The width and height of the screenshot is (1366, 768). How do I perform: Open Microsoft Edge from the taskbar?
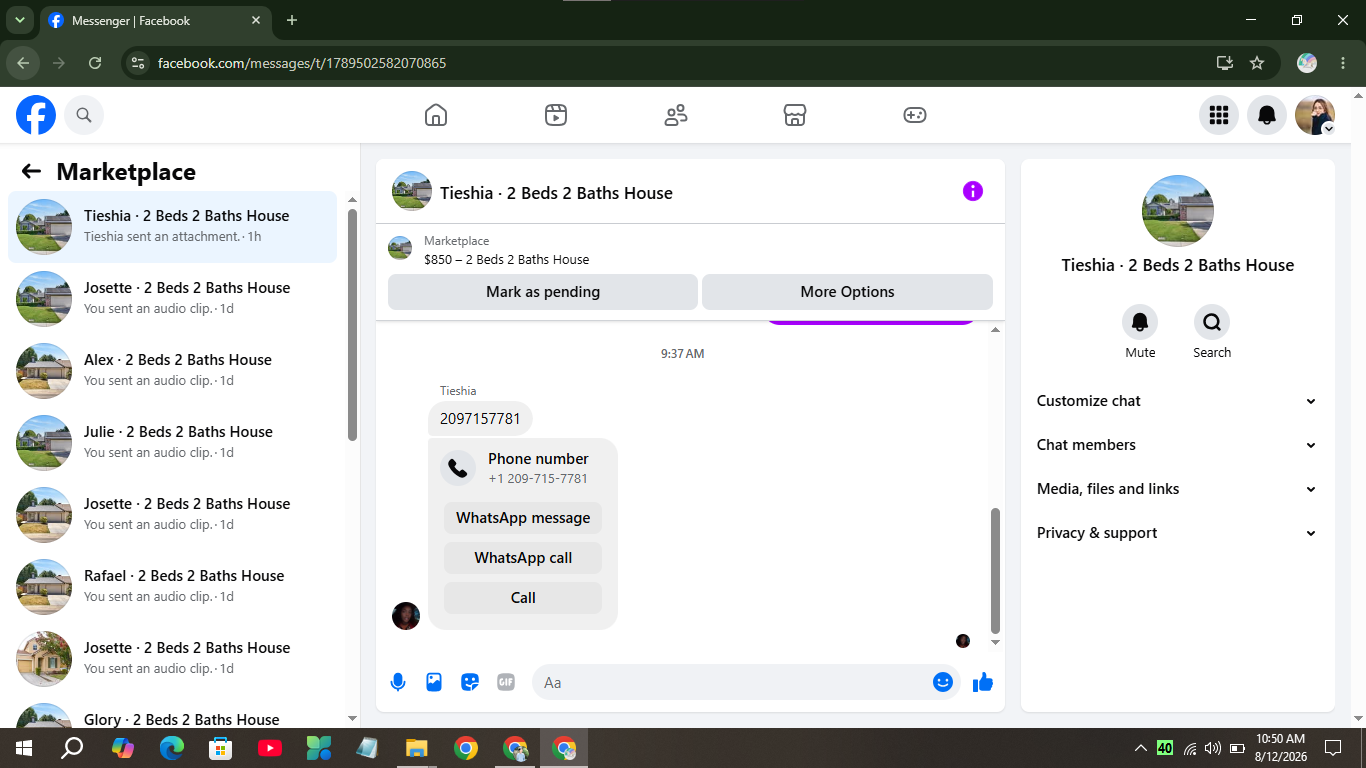(172, 747)
